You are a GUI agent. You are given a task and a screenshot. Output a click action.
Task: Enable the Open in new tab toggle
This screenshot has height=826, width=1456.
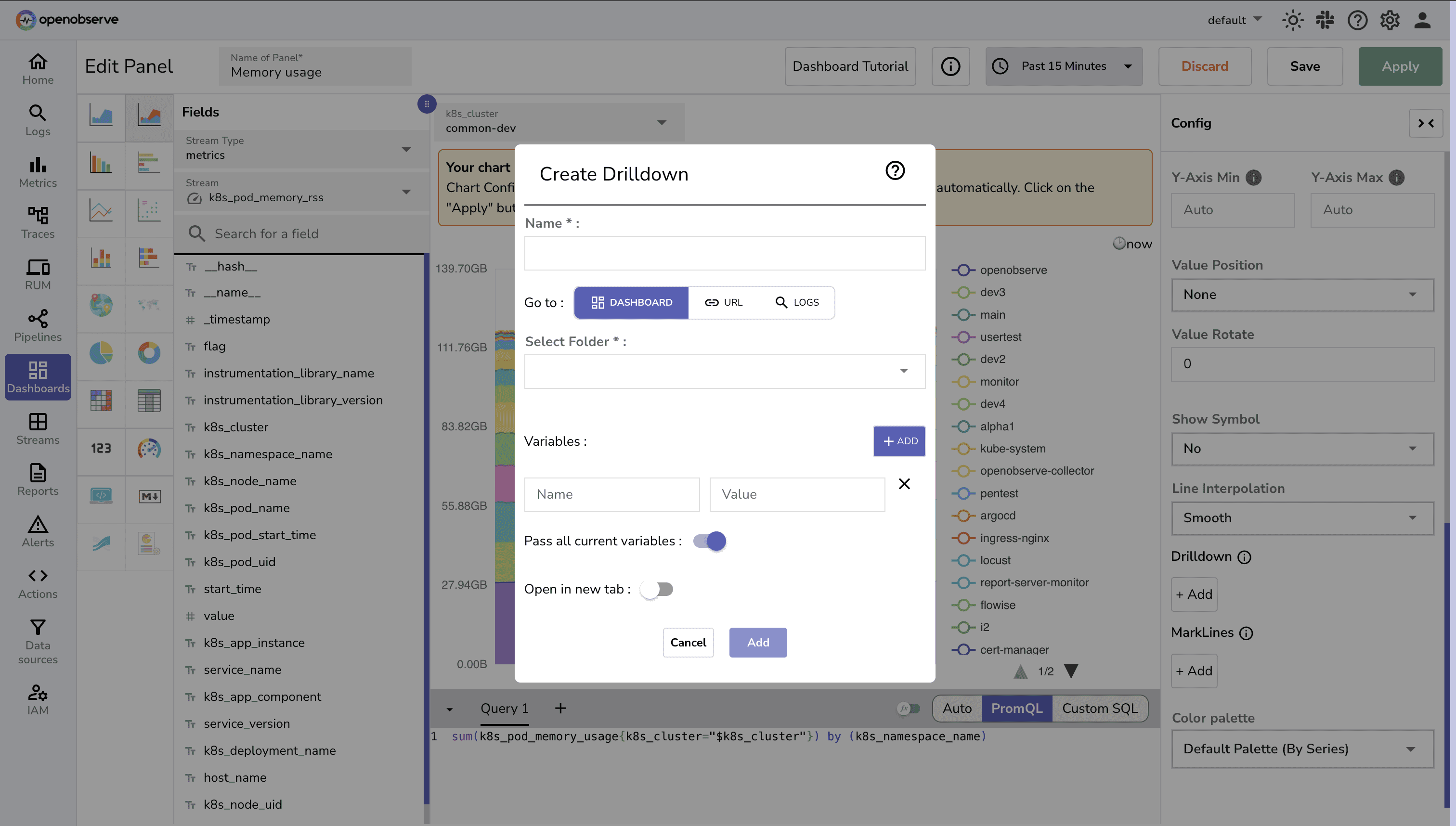tap(657, 589)
